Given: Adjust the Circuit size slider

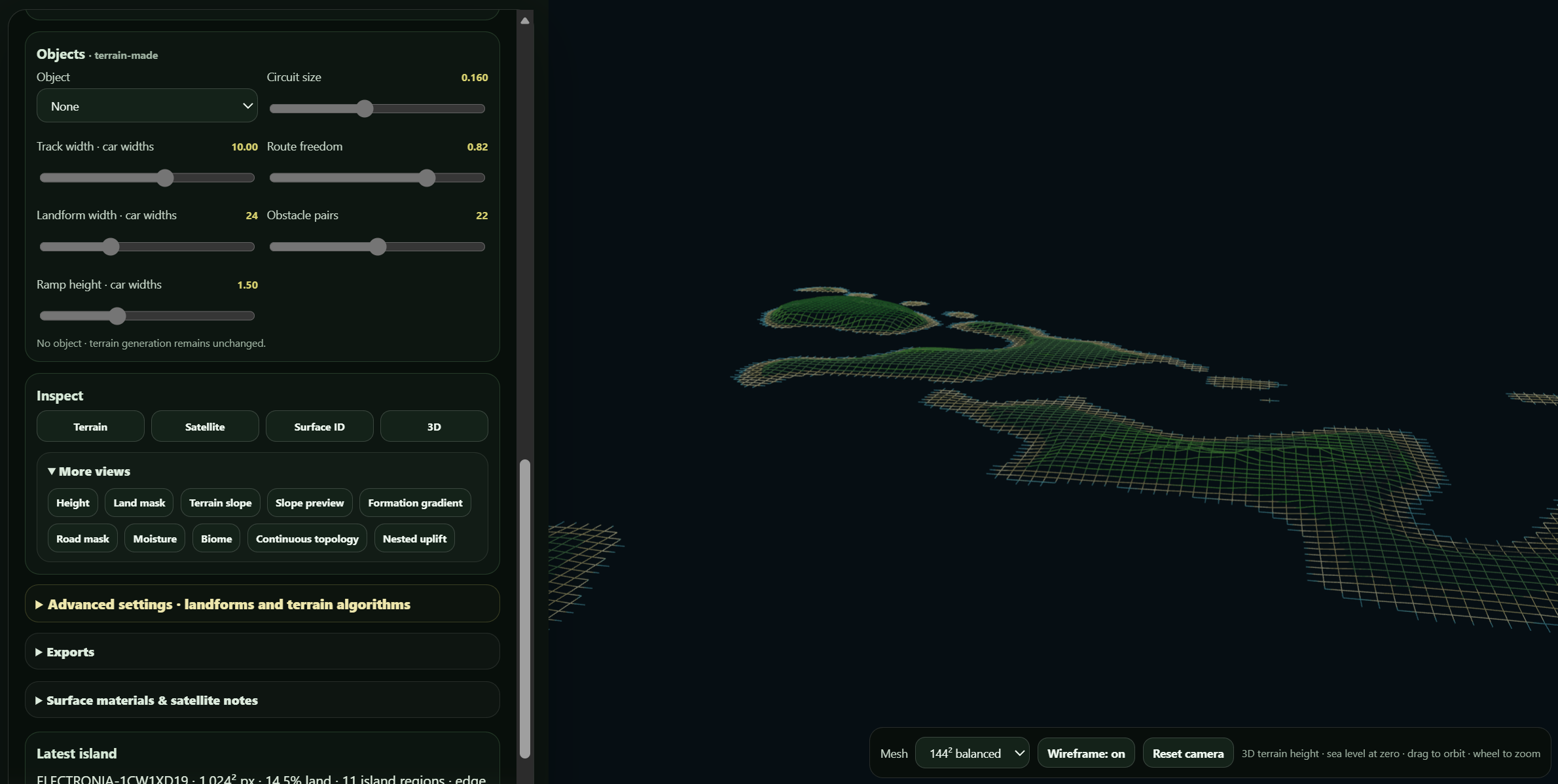Looking at the screenshot, I should click(x=377, y=109).
